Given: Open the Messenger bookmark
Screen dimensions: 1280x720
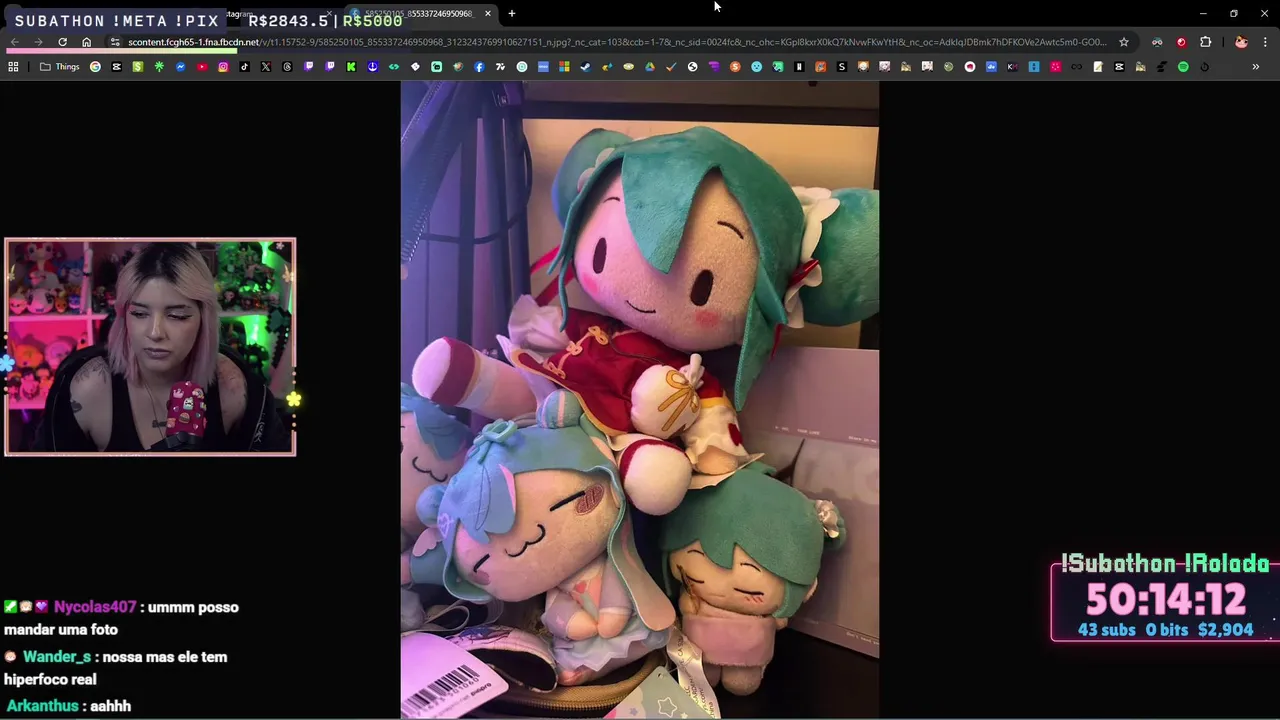Looking at the screenshot, I should 180,67.
